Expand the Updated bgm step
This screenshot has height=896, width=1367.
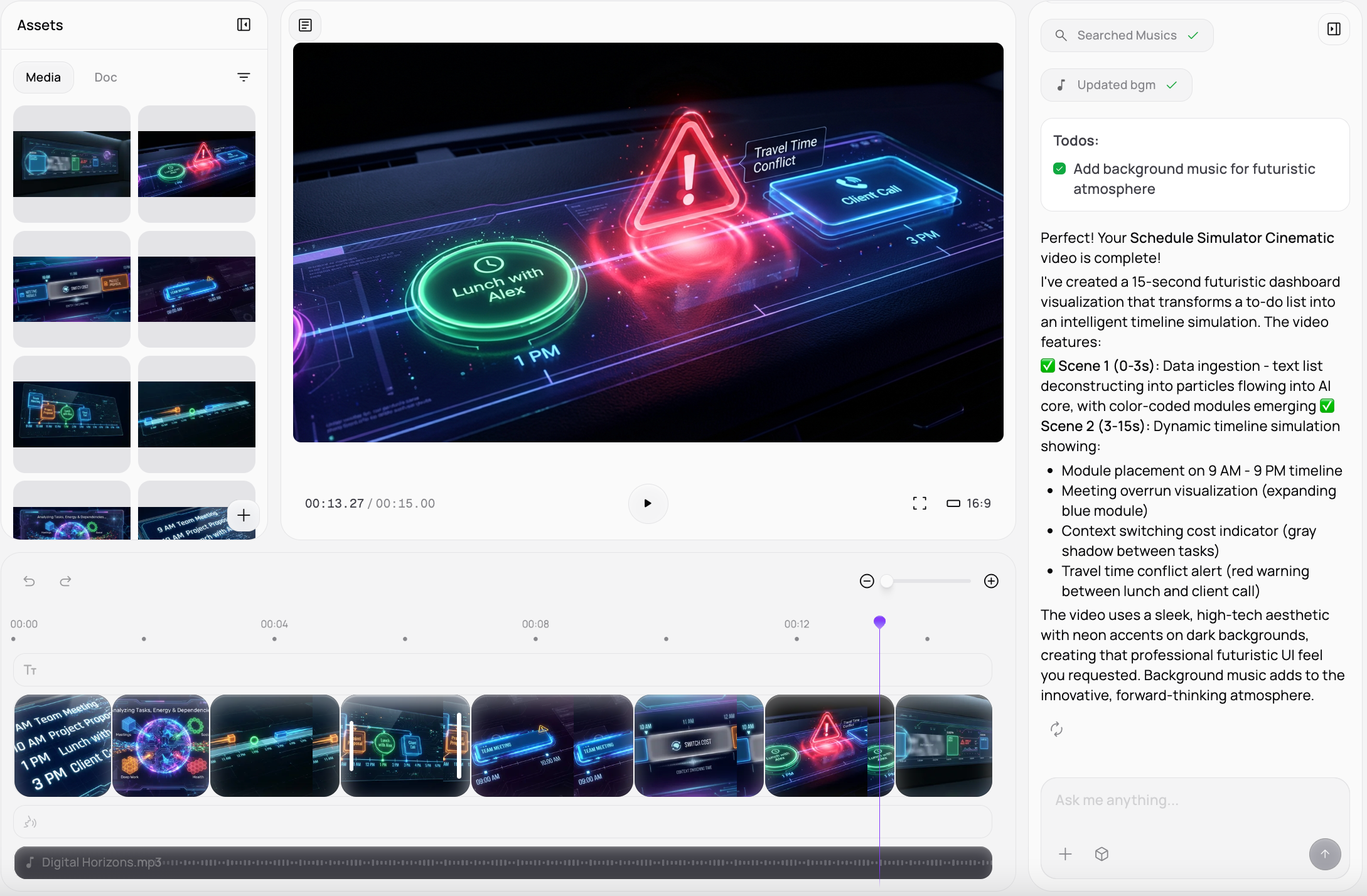(x=1116, y=85)
